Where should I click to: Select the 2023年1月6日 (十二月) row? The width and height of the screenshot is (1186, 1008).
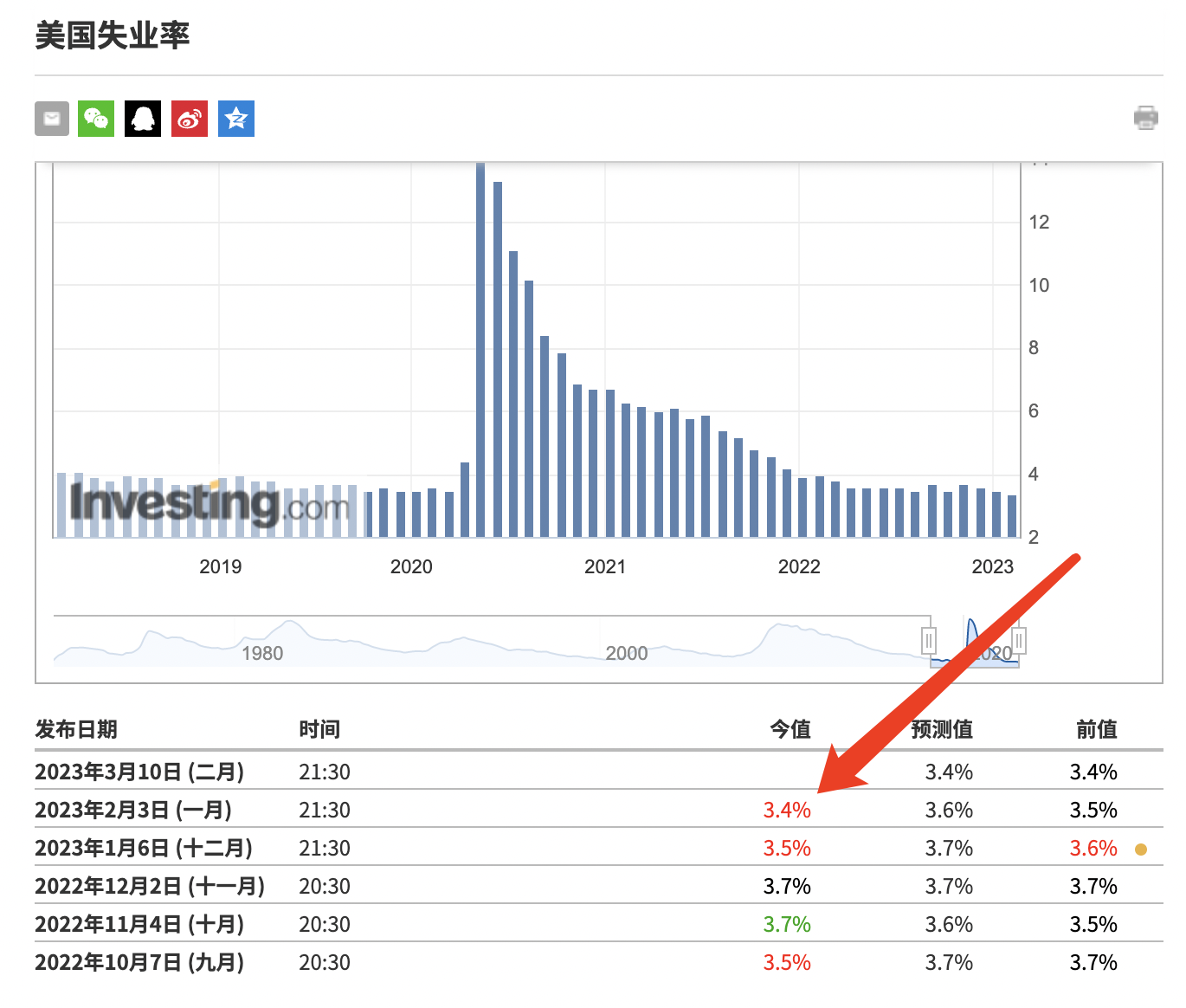click(144, 848)
